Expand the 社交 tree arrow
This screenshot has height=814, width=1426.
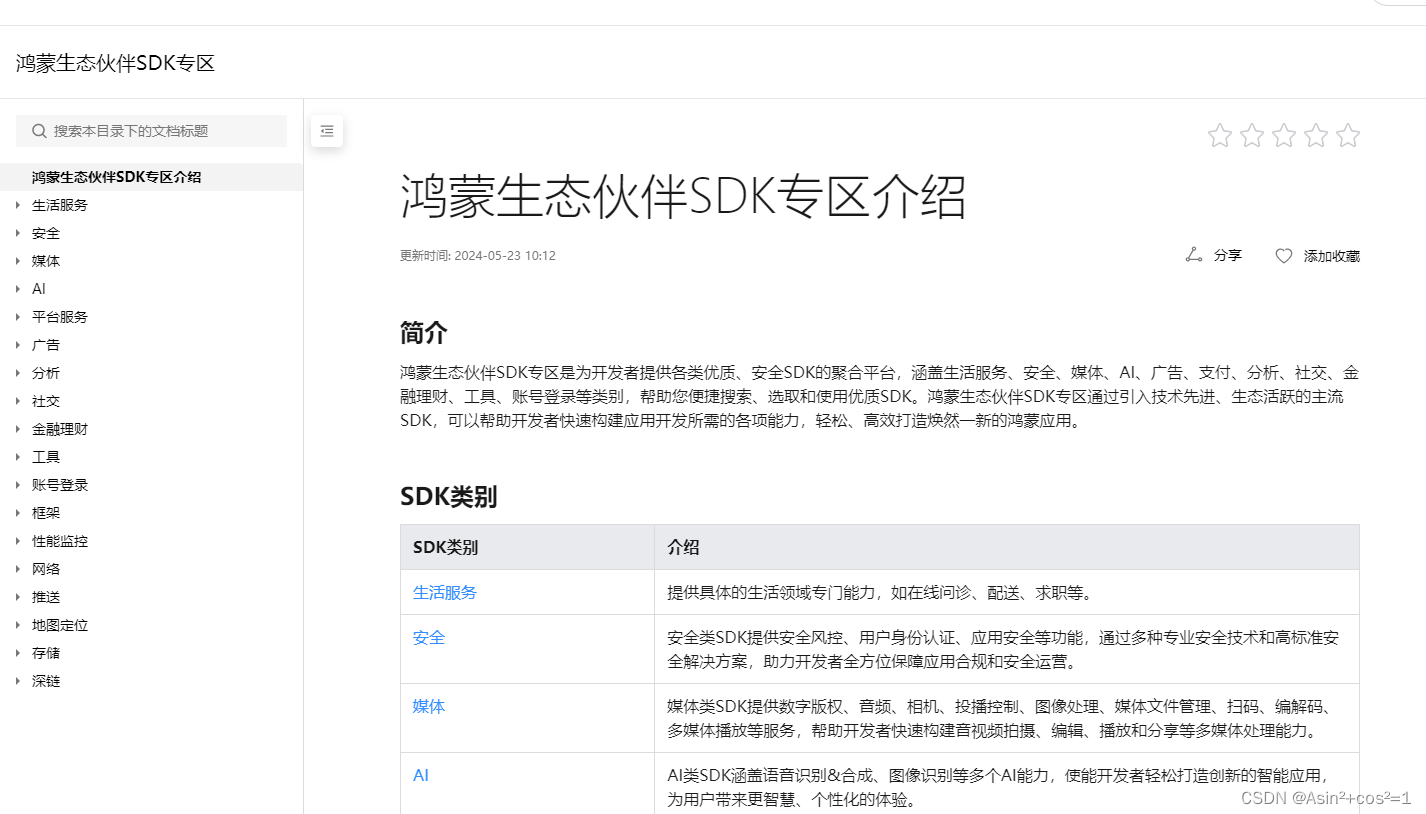click(18, 401)
